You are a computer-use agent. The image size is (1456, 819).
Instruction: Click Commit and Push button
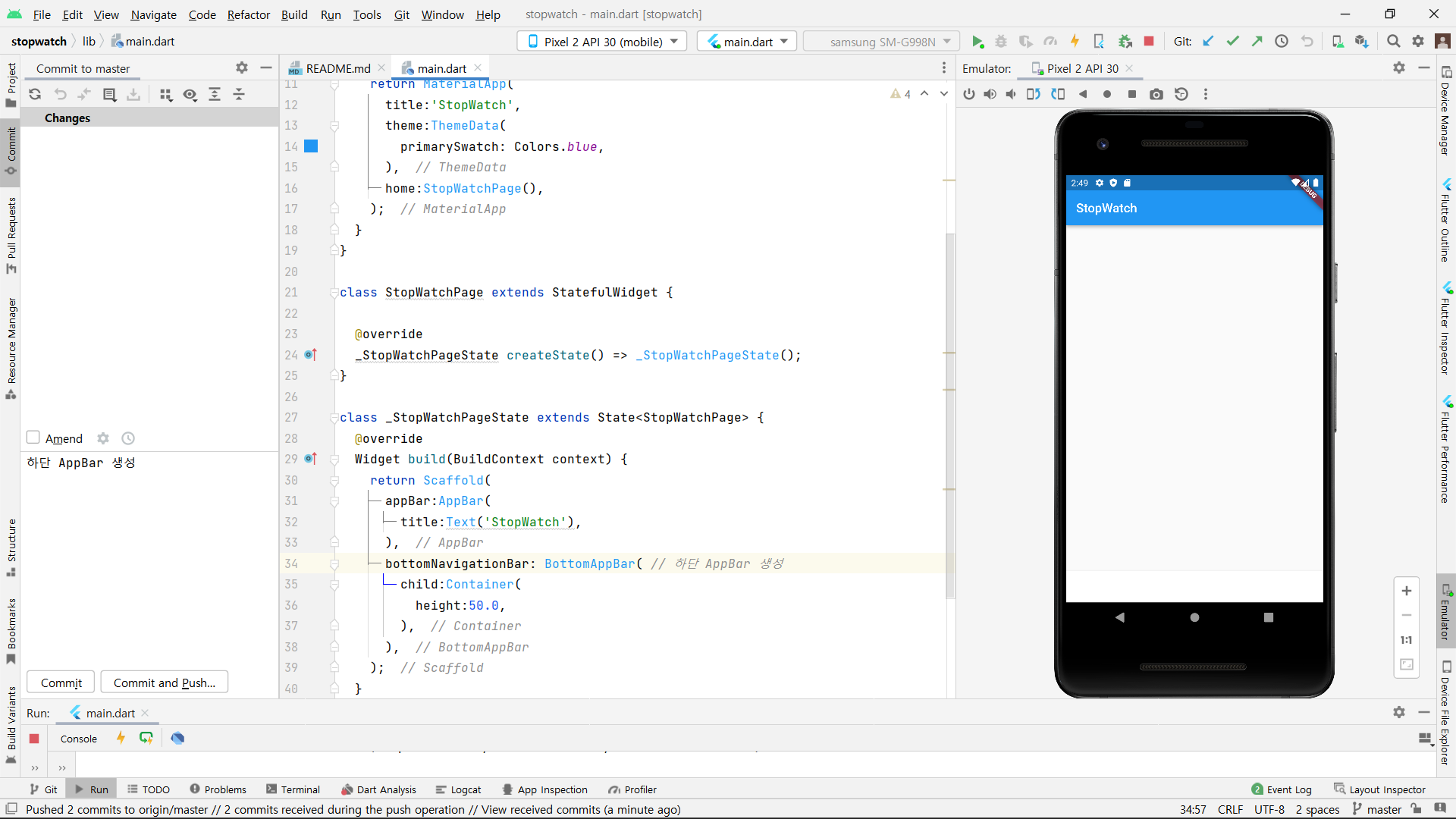click(165, 682)
